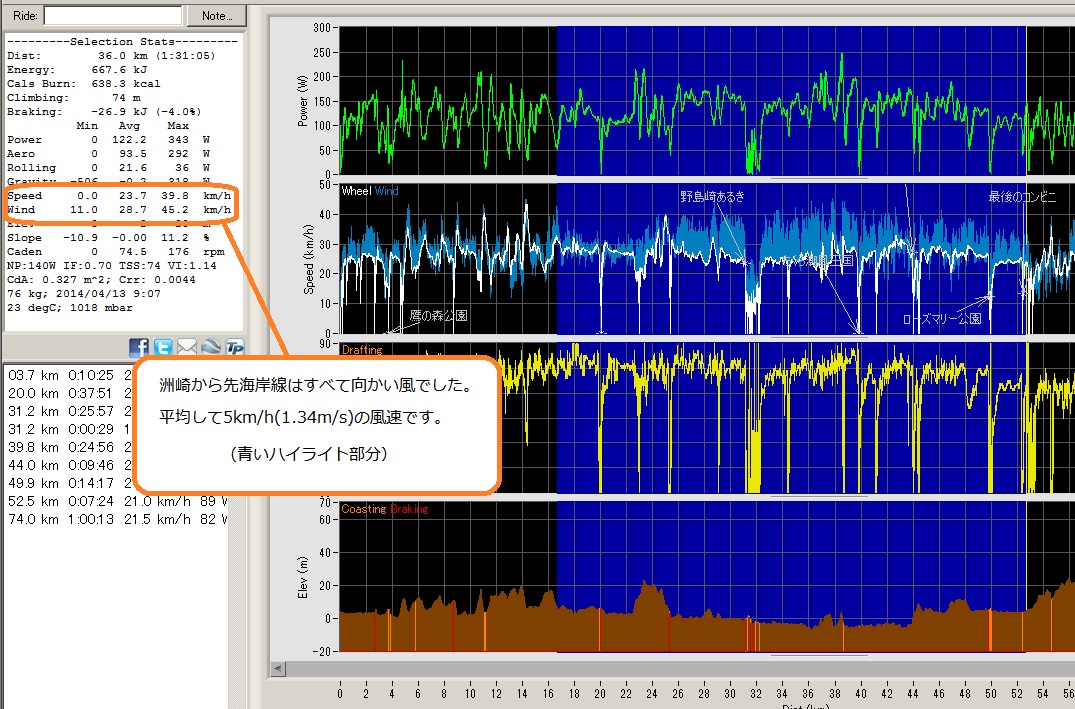Click the Drafting legend label

point(360,350)
